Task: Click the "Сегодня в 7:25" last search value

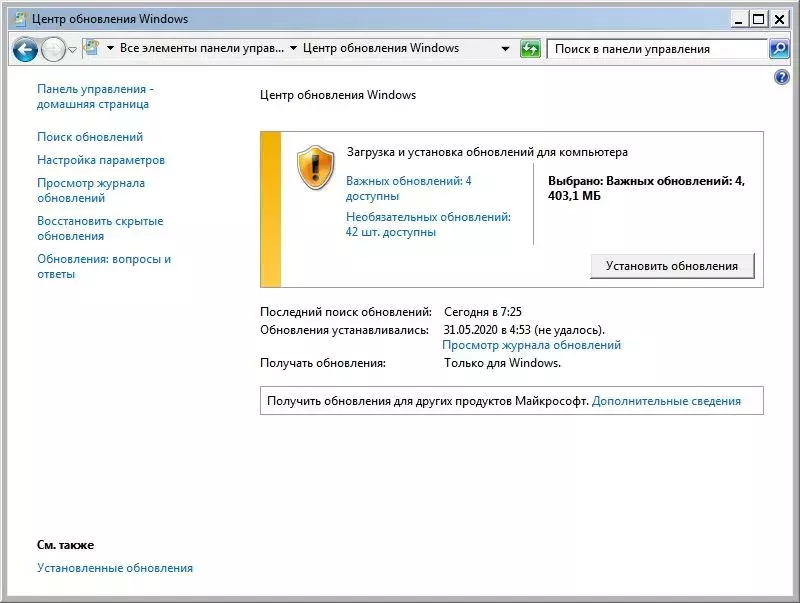Action: 483,312
